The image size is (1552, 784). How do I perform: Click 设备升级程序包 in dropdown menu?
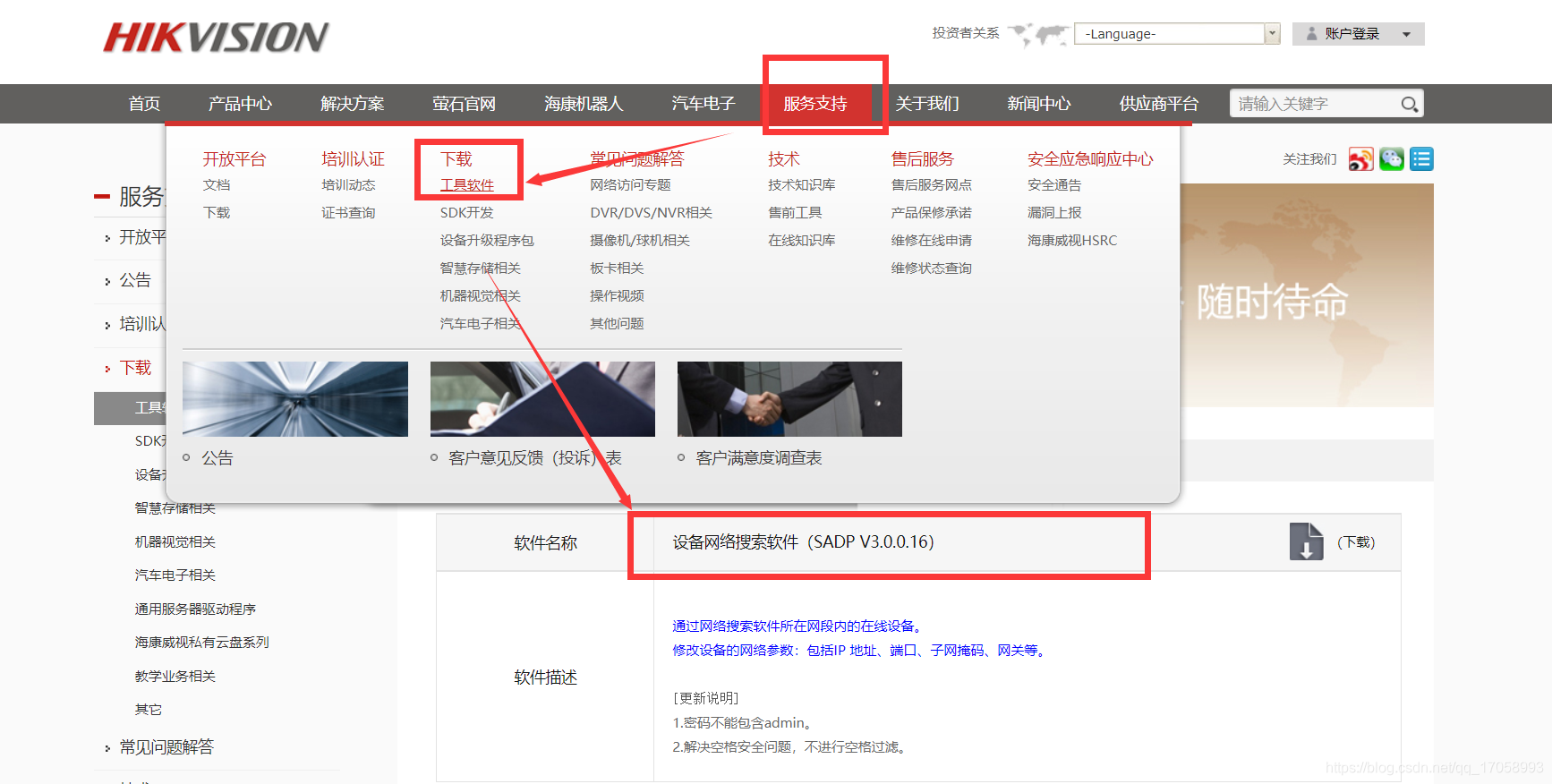coord(487,241)
